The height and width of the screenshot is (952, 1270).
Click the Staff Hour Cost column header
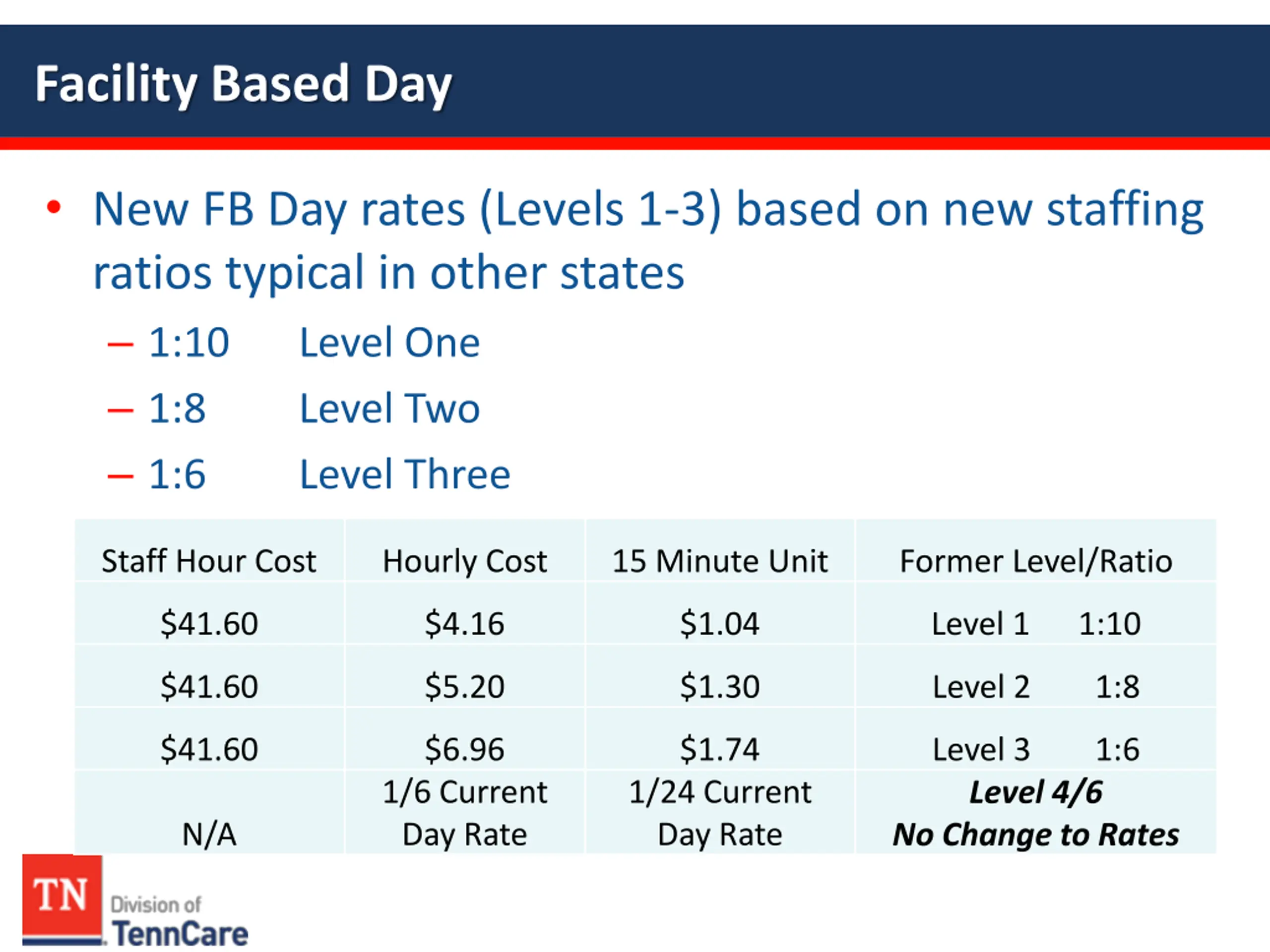click(209, 561)
